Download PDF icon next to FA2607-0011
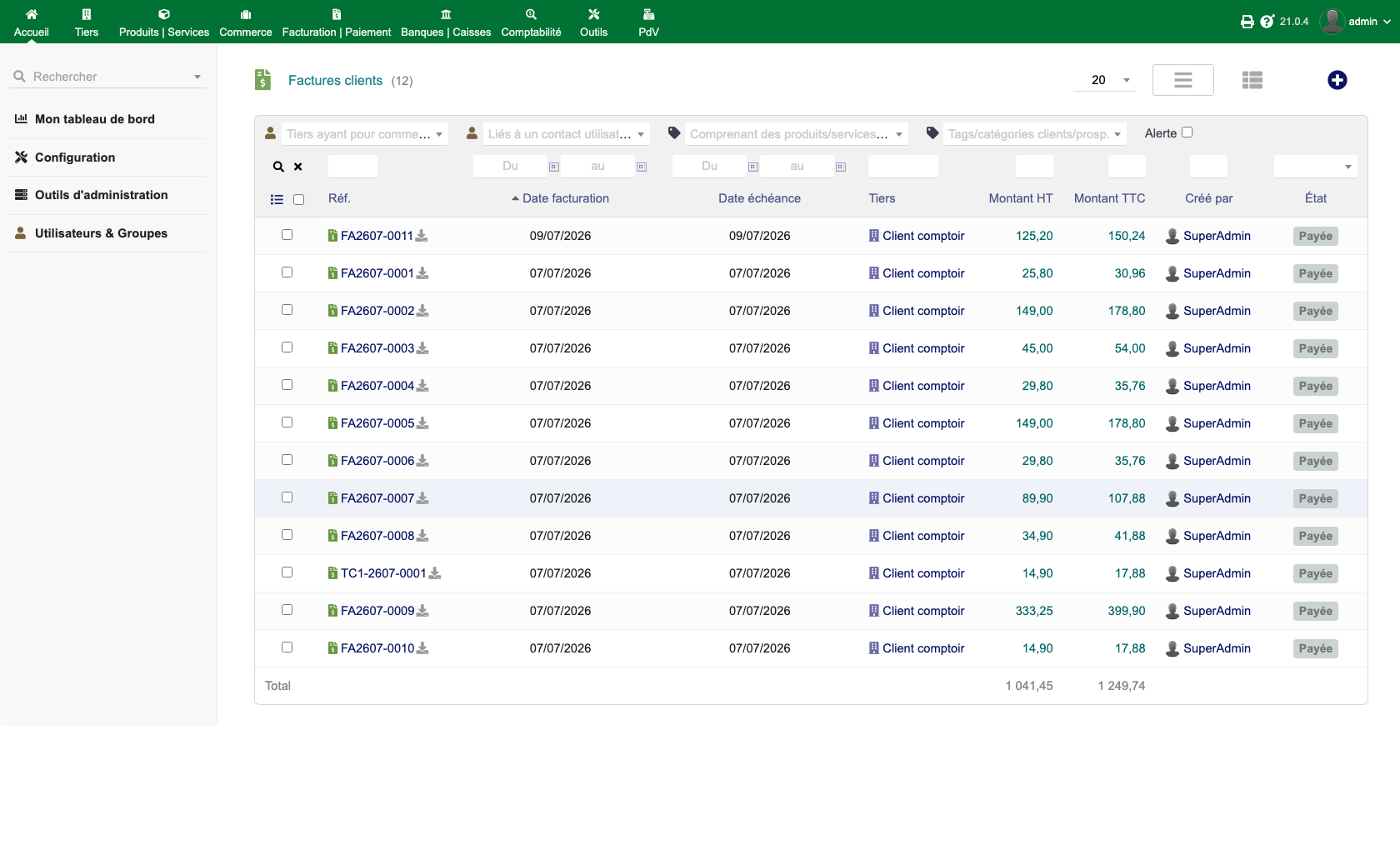Screen dimensions: 1400x850 (422, 236)
